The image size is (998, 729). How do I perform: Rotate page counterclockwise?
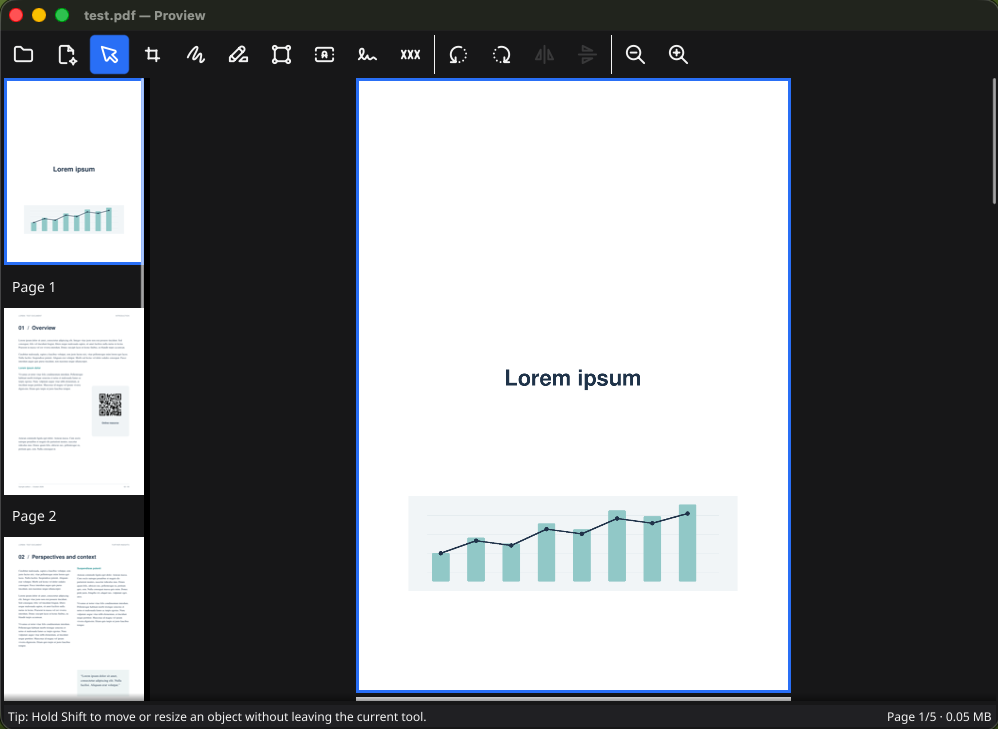458,55
